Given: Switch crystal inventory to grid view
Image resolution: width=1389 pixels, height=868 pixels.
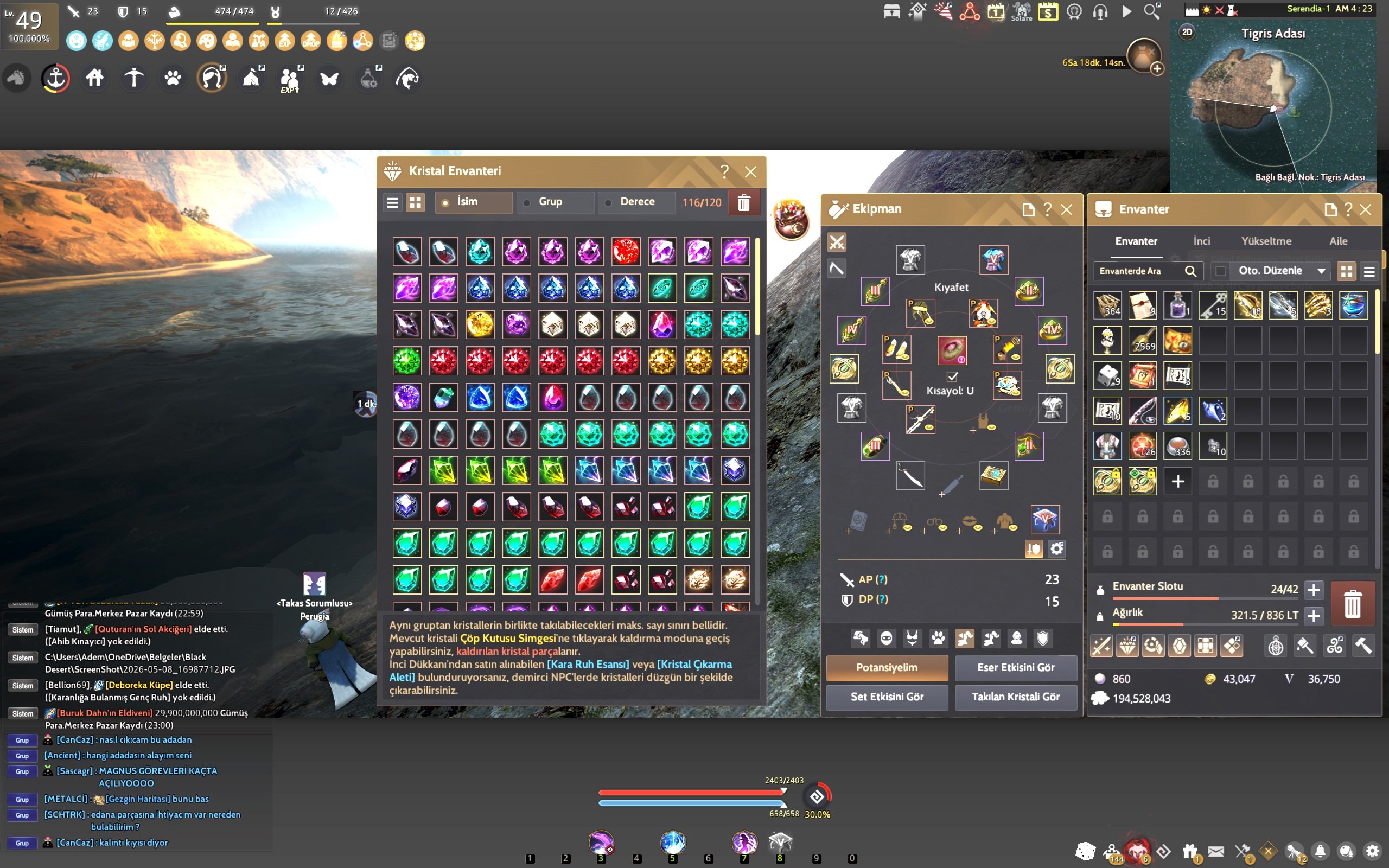Looking at the screenshot, I should tap(416, 203).
